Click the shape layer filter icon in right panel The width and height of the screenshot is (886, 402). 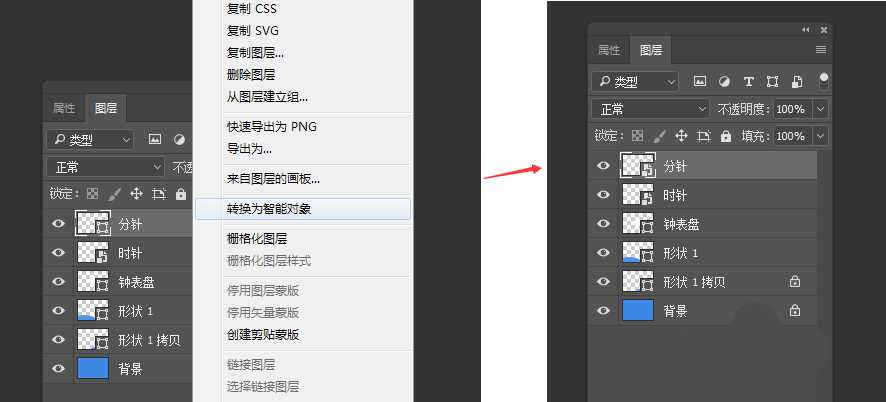coord(772,81)
